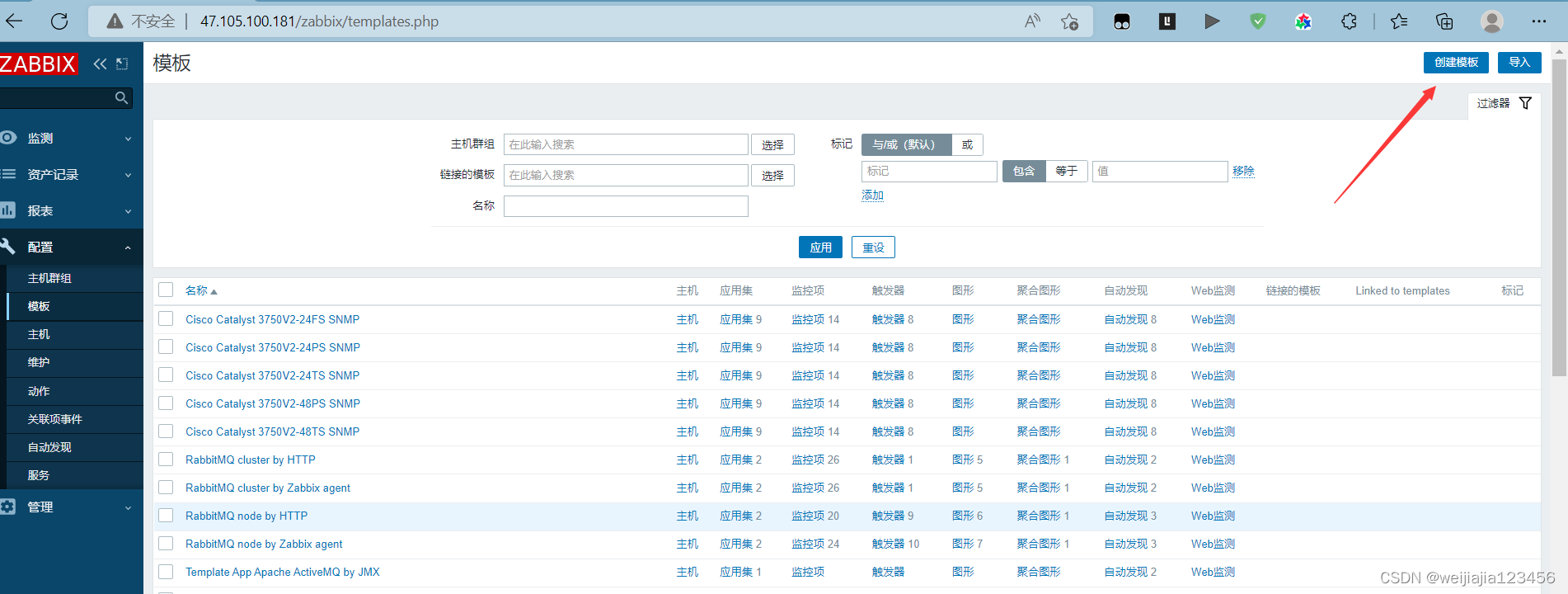Click 选择 next to 链接的模板 field
Viewport: 1568px width, 594px height.
coord(772,176)
